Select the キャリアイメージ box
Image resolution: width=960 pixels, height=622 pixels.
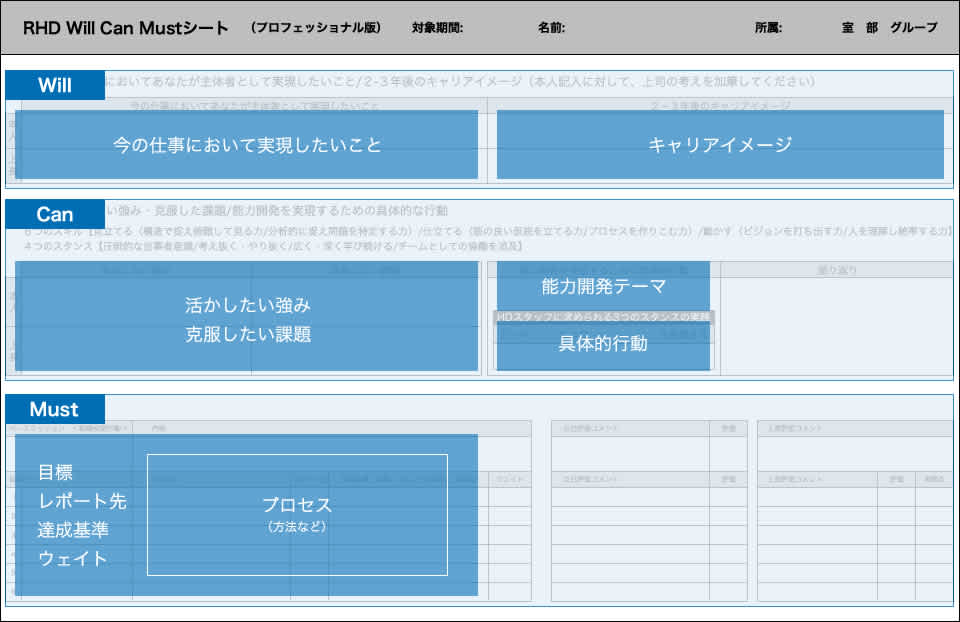pyautogui.click(x=720, y=145)
